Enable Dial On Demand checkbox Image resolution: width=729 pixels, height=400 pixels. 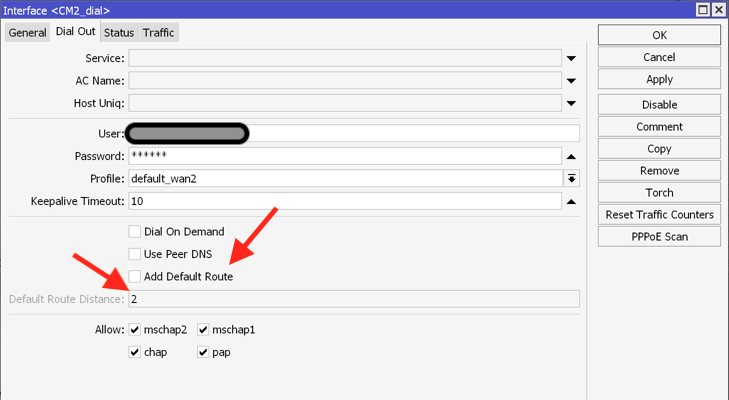135,232
